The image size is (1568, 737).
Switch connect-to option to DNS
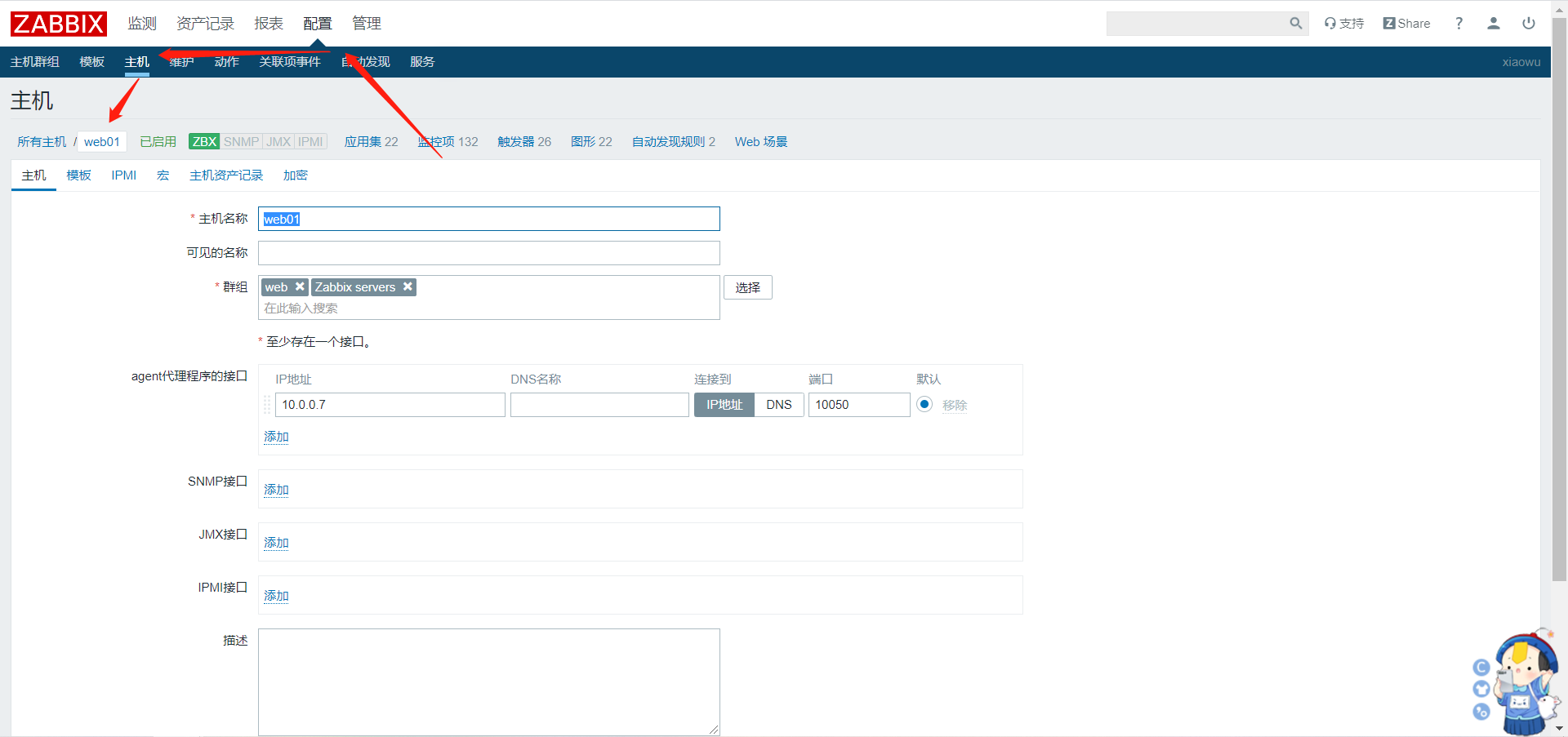pyautogui.click(x=778, y=405)
